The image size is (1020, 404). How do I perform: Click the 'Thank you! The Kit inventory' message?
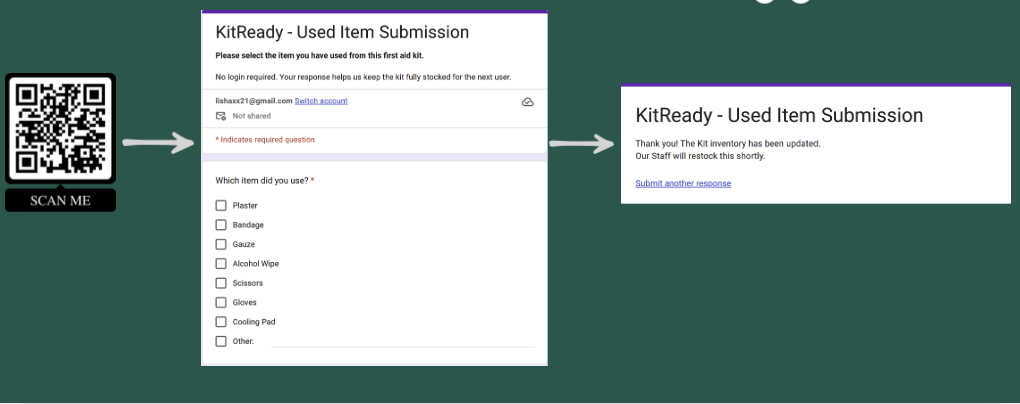tap(728, 144)
